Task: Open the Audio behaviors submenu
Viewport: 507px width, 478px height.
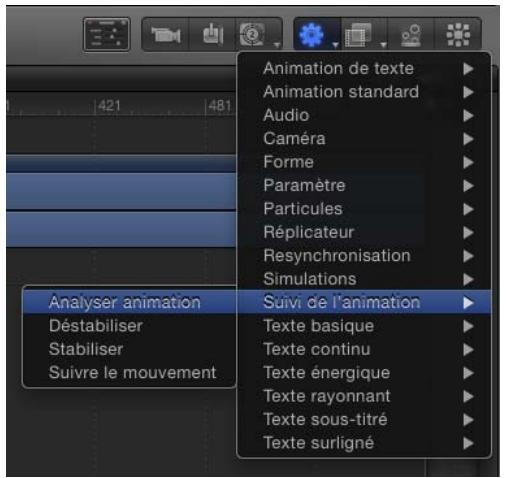Action: (364, 115)
